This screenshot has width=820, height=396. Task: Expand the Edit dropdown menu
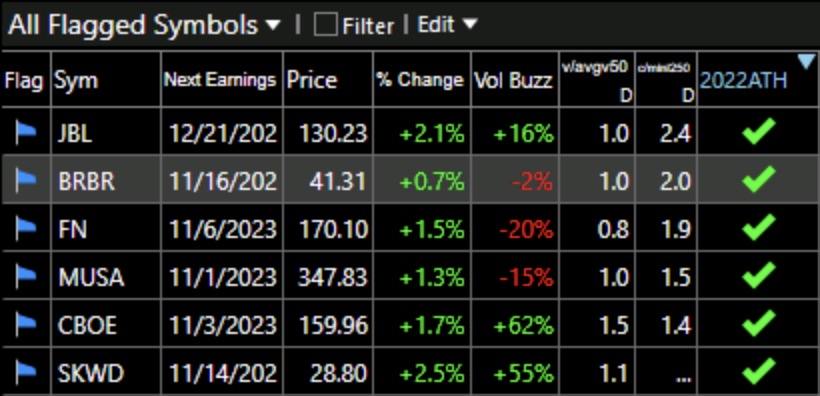coord(447,24)
